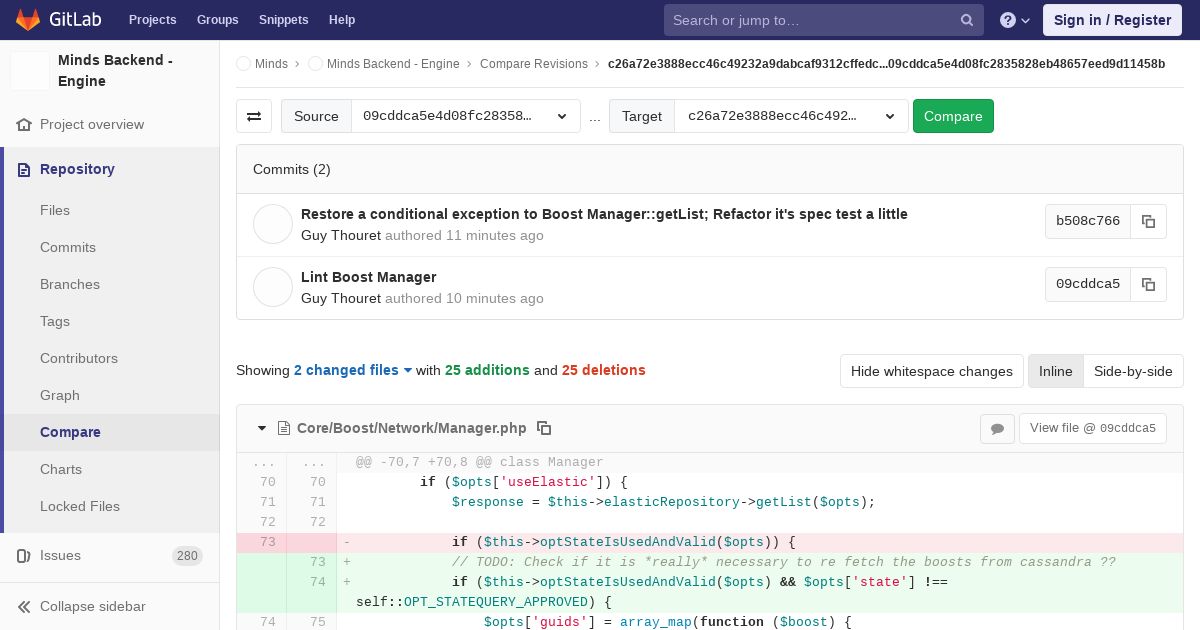1200x630 pixels.
Task: Open Snippets in the navbar
Action: [x=283, y=20]
